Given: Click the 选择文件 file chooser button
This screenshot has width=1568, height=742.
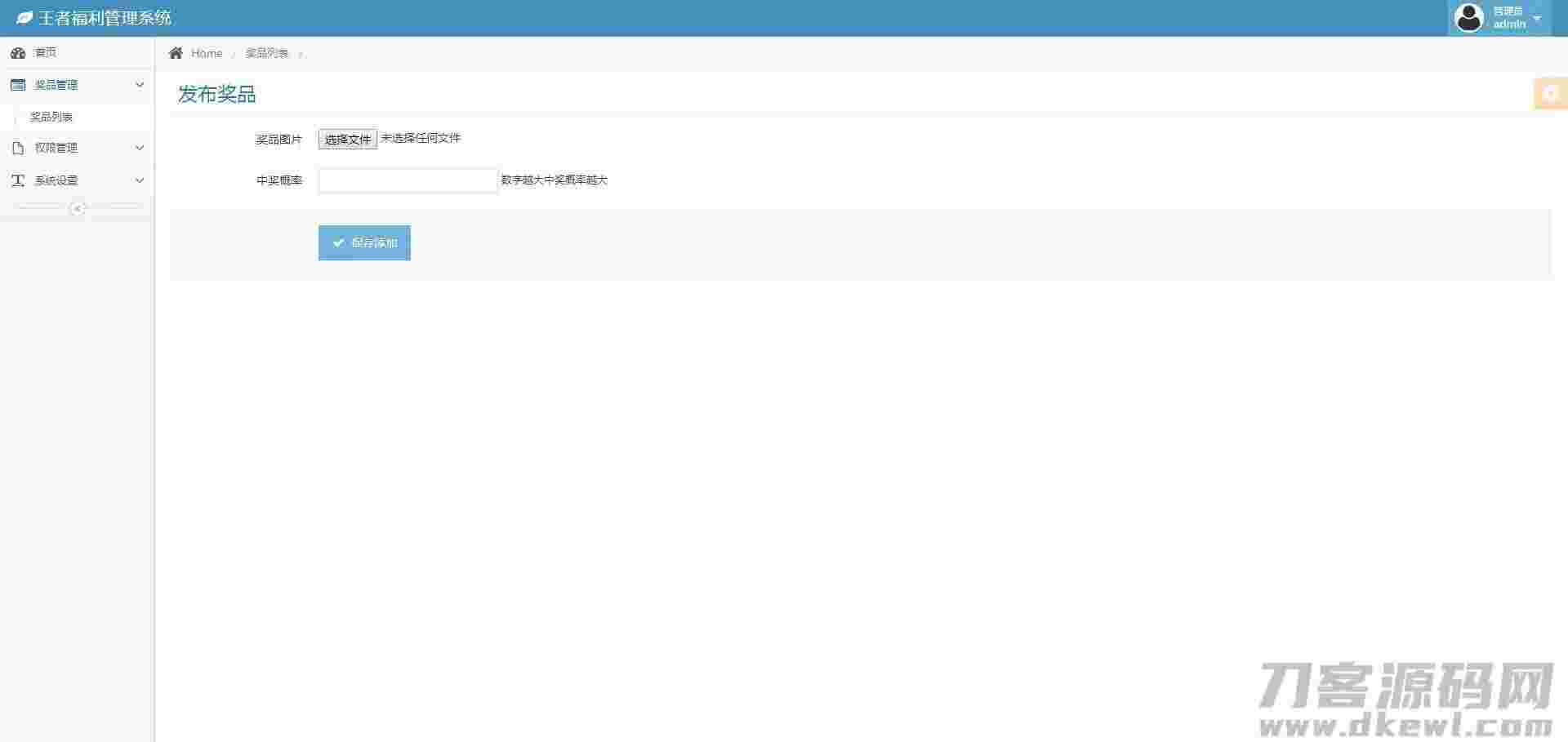Looking at the screenshot, I should (348, 140).
